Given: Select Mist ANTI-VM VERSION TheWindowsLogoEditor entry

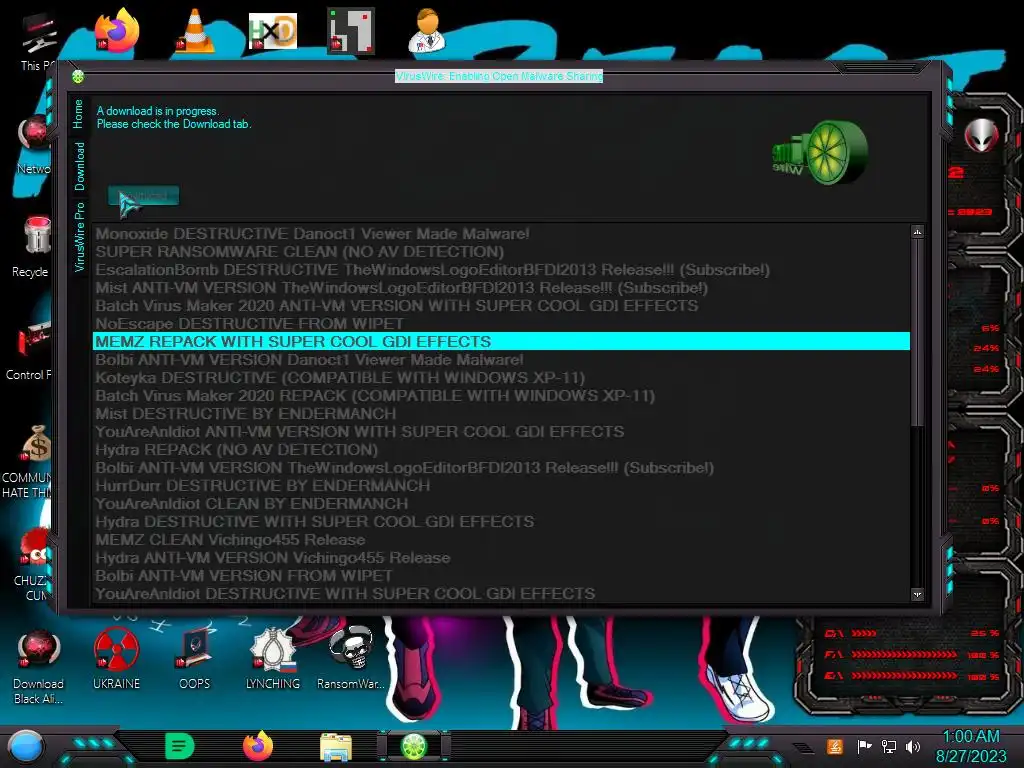Looking at the screenshot, I should [x=502, y=288].
